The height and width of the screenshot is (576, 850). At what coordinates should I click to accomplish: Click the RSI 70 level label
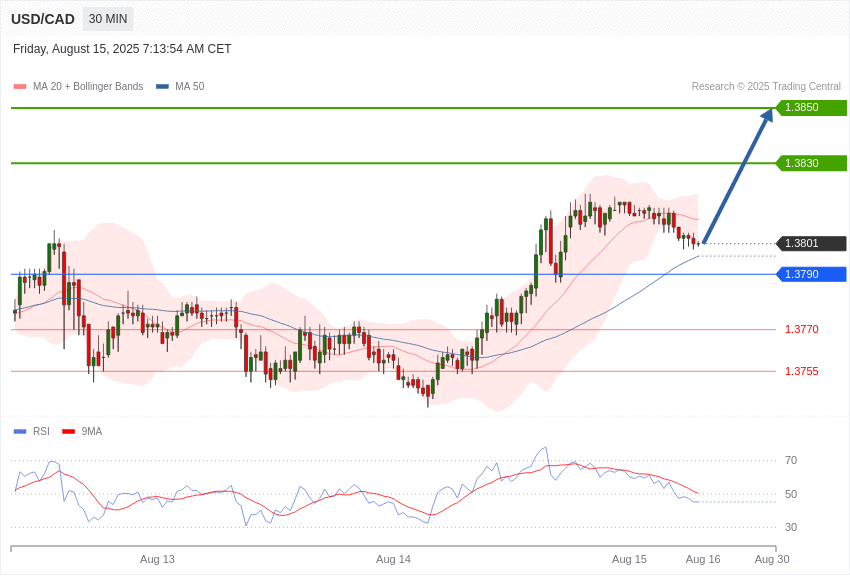coord(791,461)
